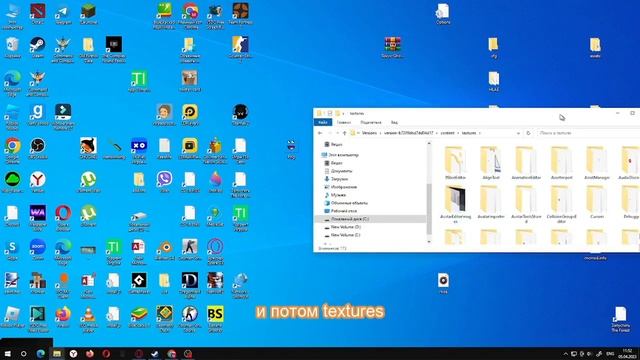This screenshot has height=360, width=640.
Task: Open Загрузки in the navigation pane
Action: tap(336, 179)
